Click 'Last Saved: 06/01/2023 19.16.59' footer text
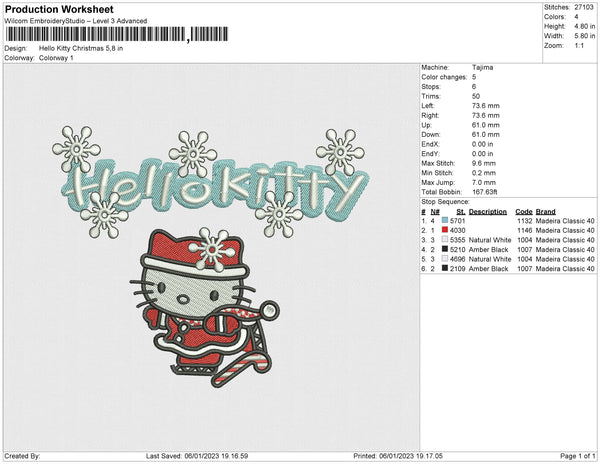 197,456
